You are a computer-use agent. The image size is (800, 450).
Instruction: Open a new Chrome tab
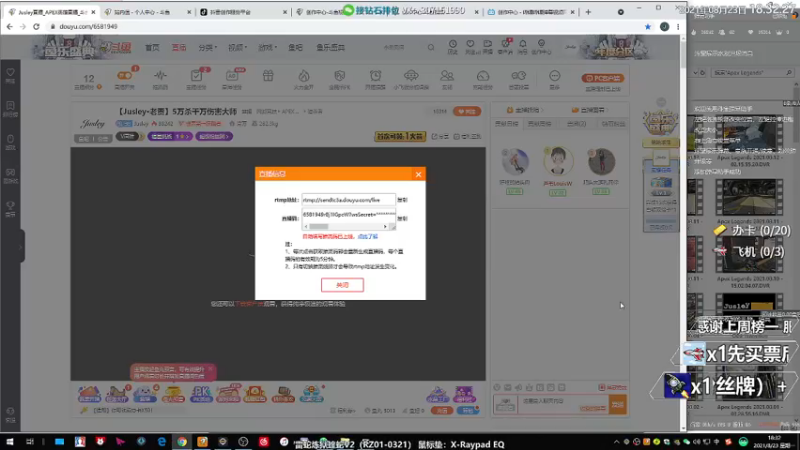coord(588,12)
